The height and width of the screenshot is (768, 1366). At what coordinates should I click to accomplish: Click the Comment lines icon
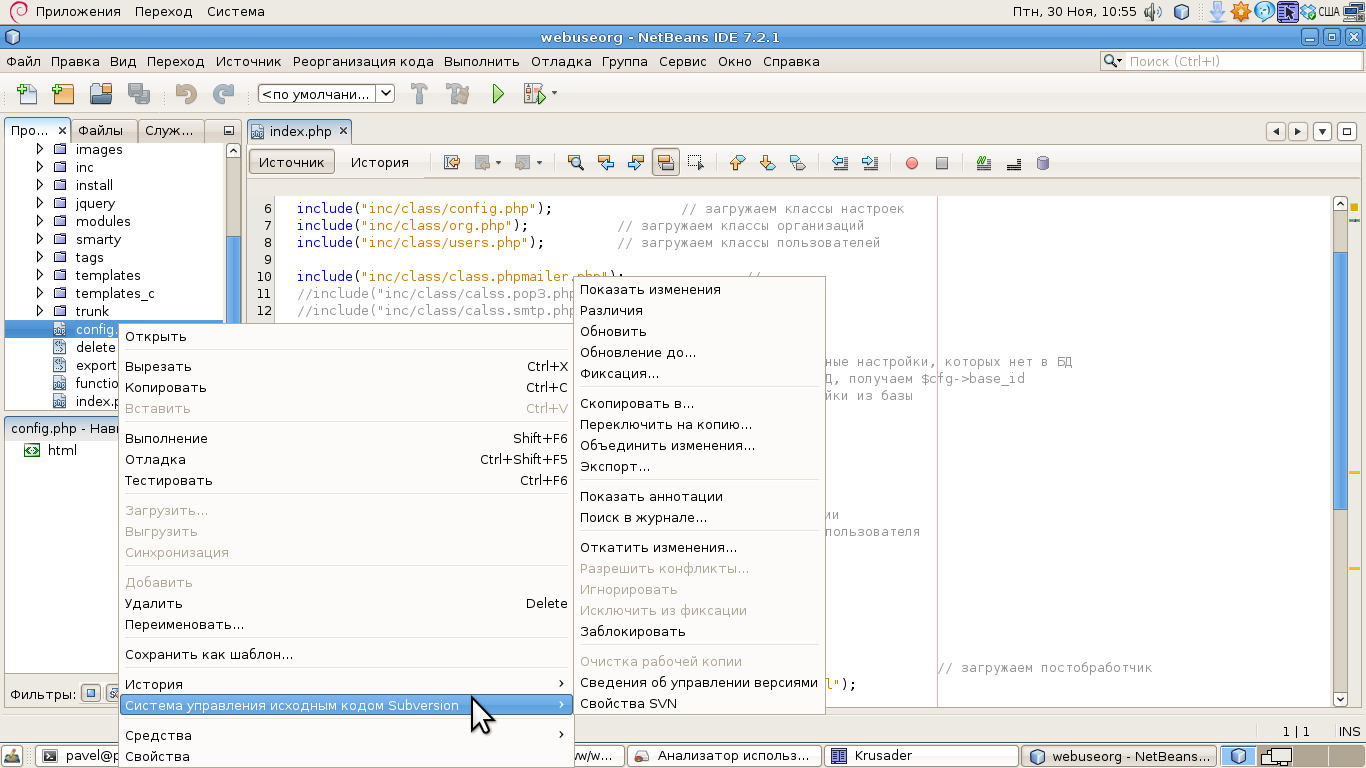[x=984, y=163]
